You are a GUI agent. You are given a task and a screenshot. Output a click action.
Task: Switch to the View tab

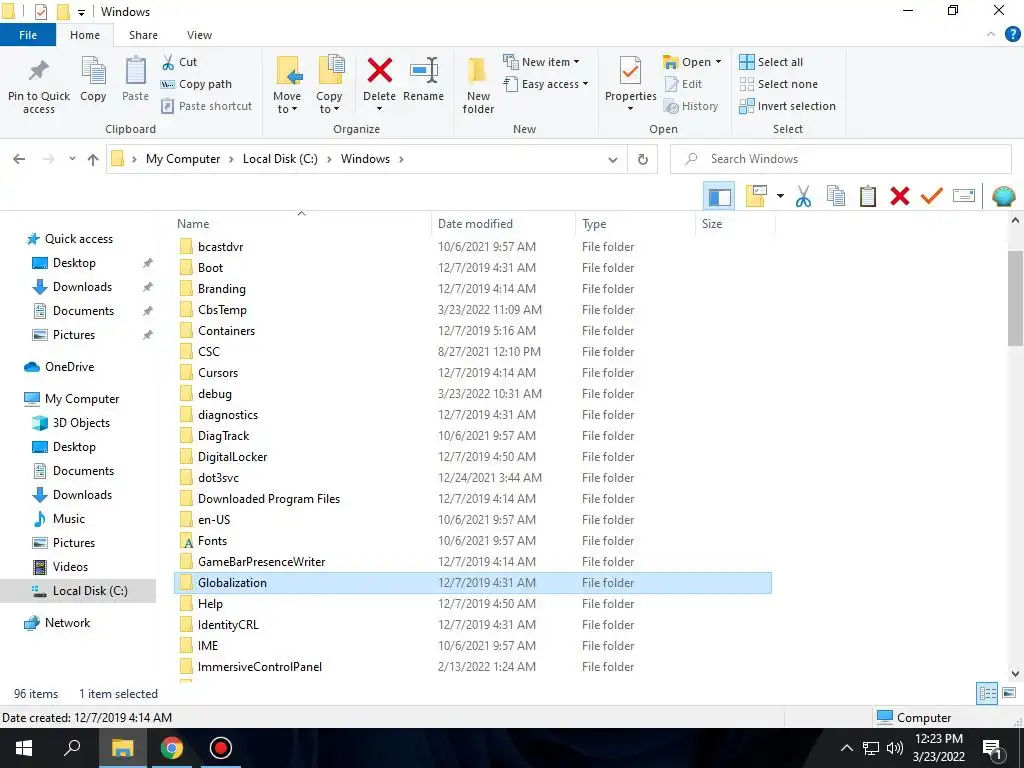199,35
